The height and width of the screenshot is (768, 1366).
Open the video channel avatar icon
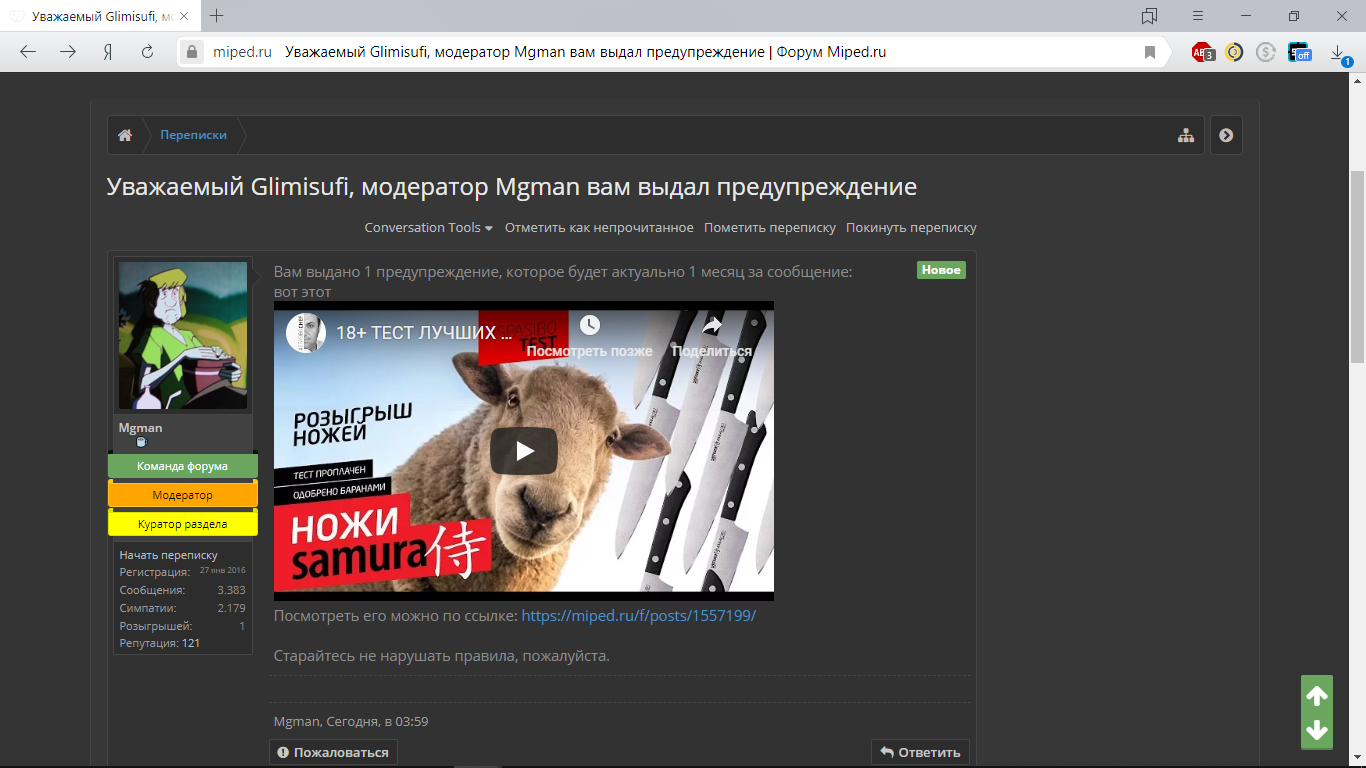pos(306,332)
